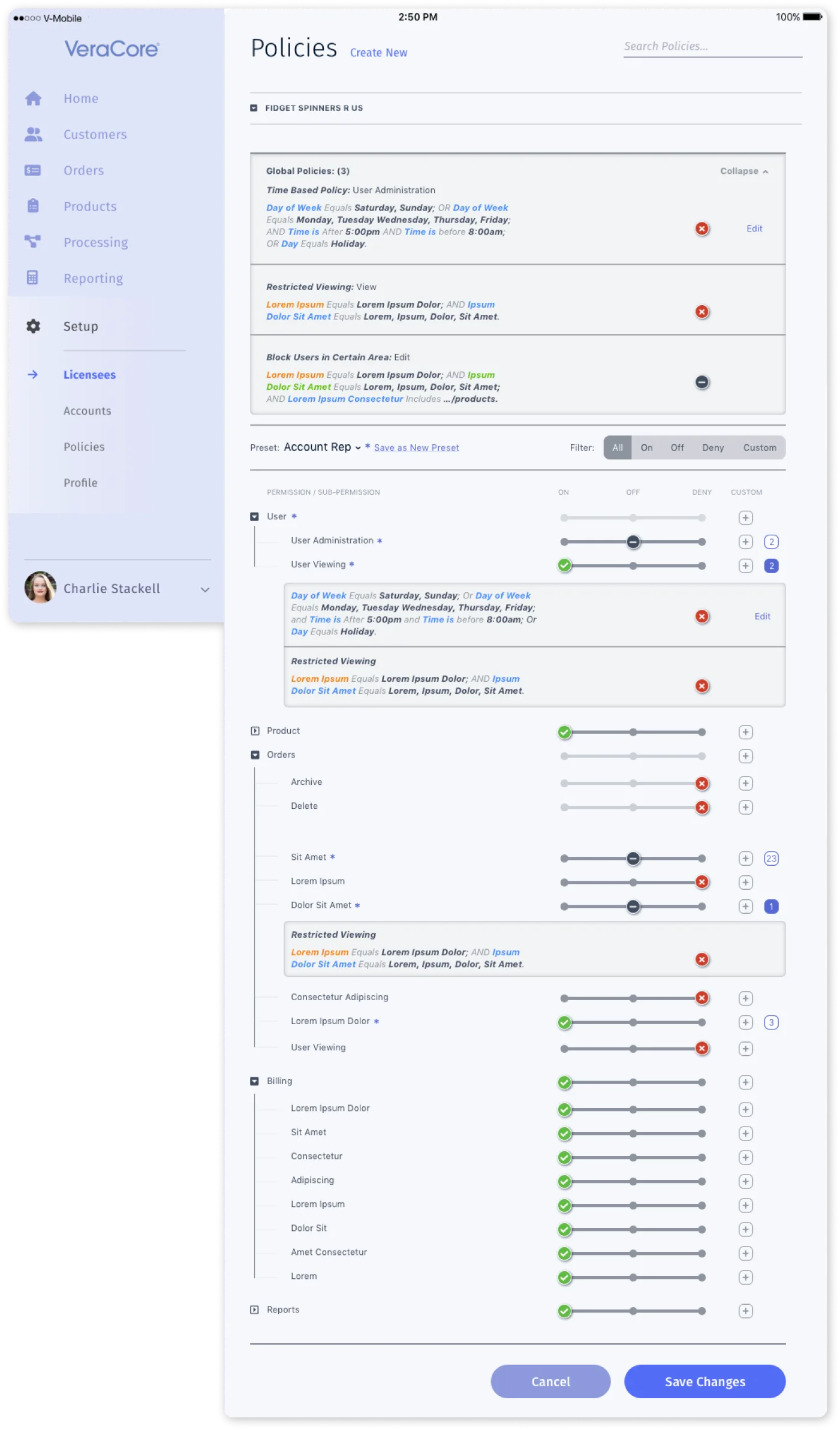Toggle Orders Lorem Ipsum deny state

pos(702,882)
